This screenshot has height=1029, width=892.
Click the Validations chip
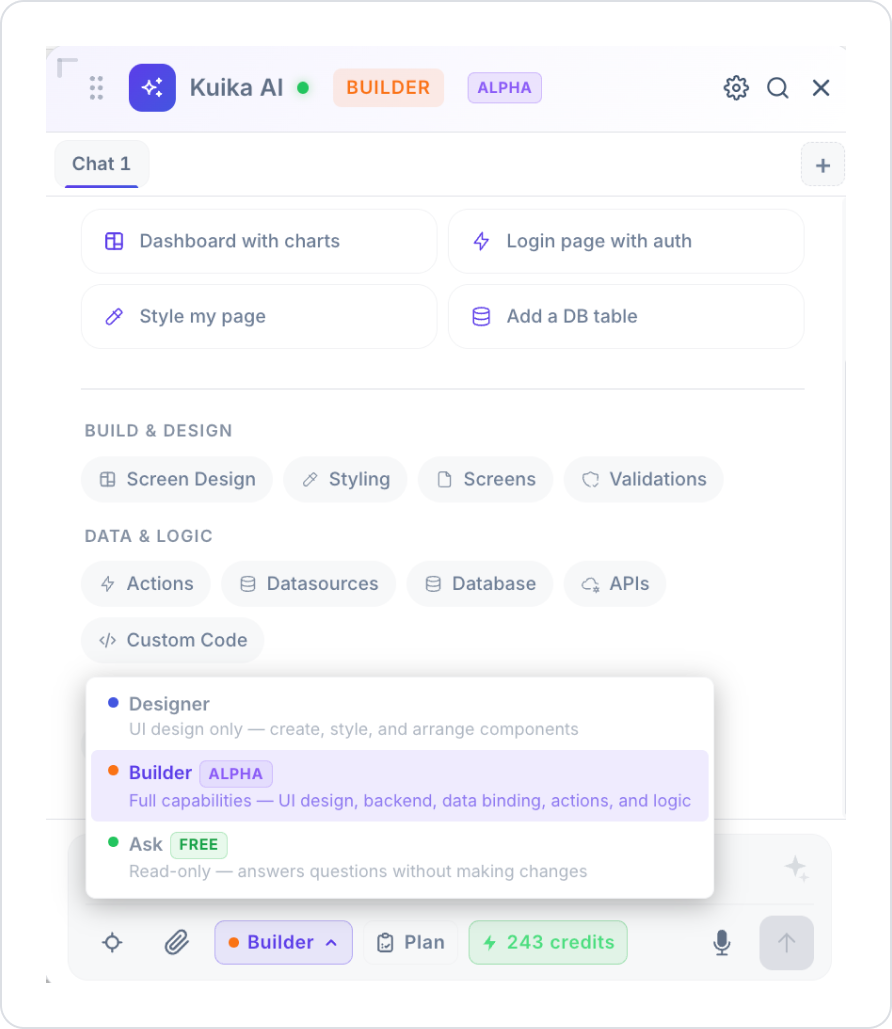click(643, 480)
